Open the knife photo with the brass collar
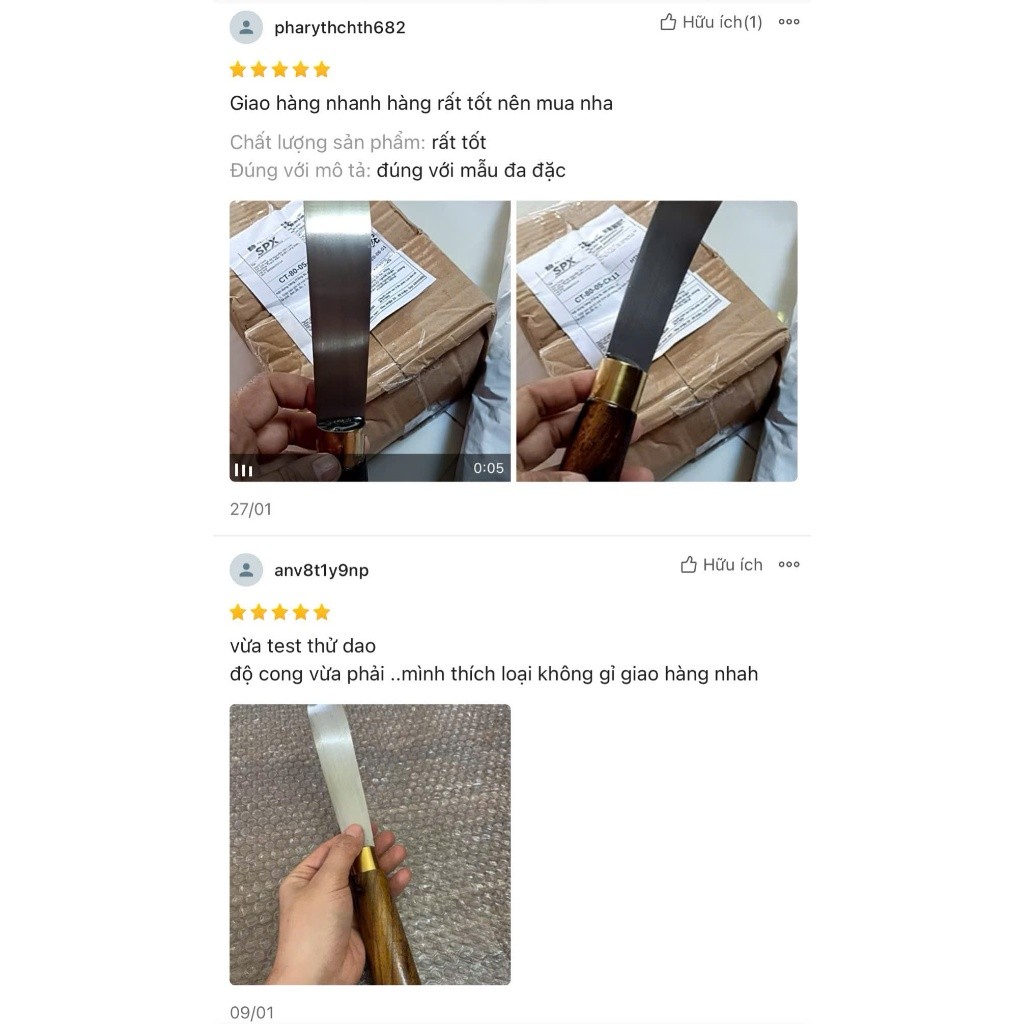This screenshot has width=1024, height=1024. [x=656, y=341]
